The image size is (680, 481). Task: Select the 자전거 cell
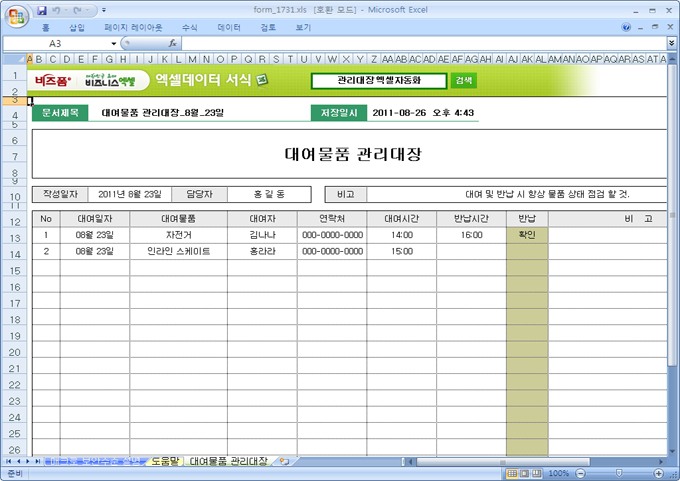coord(178,235)
